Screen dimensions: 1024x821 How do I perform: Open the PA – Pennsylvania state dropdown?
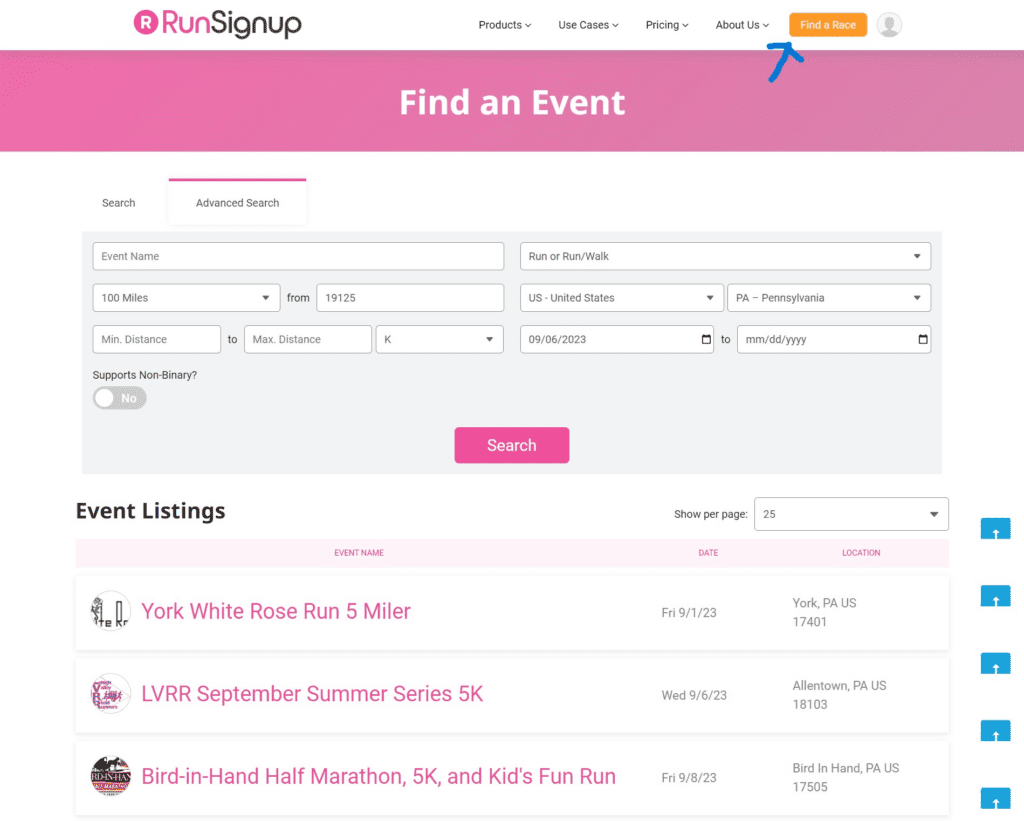pyautogui.click(x=829, y=298)
